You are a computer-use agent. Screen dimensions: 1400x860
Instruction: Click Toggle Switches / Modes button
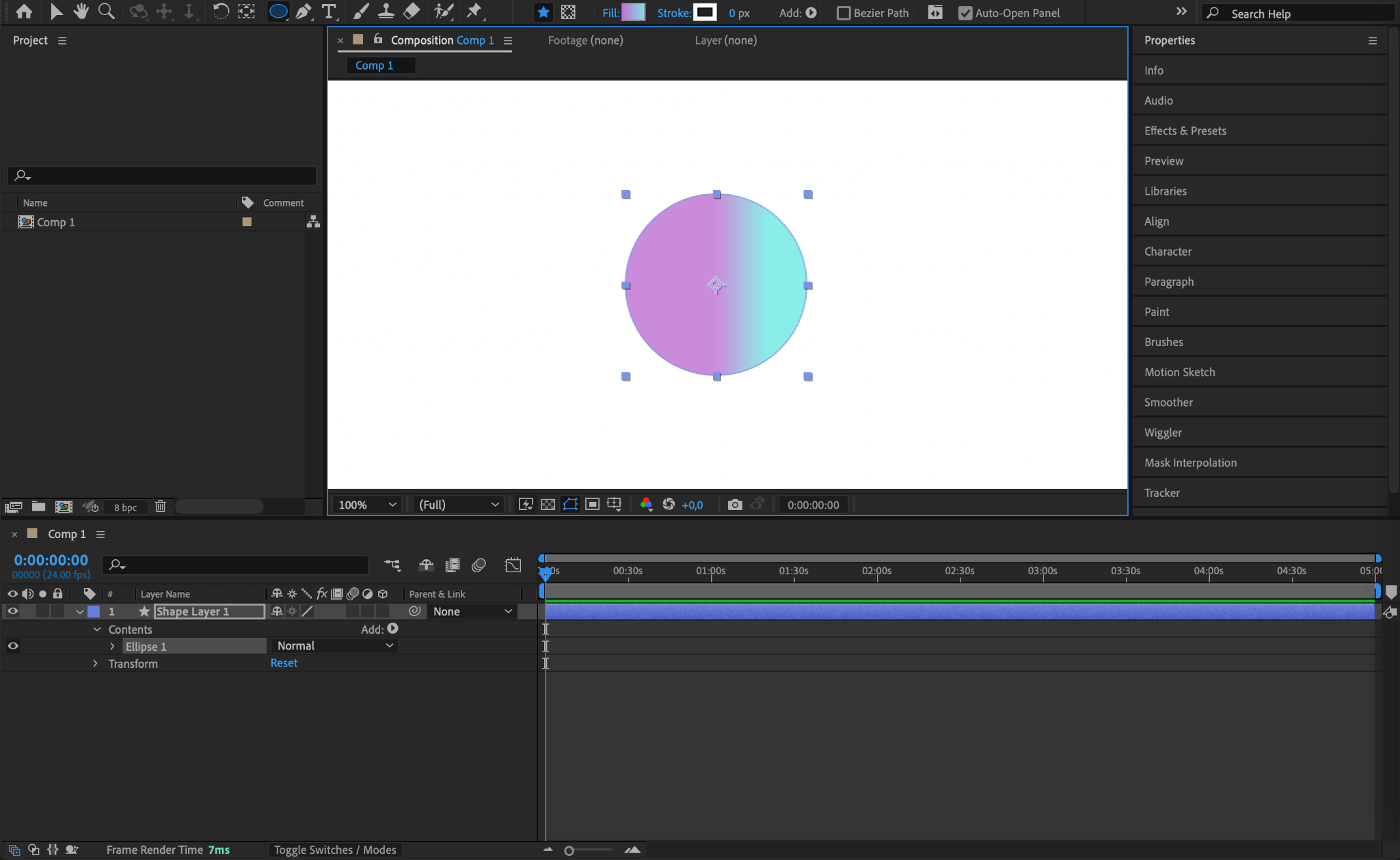click(335, 850)
